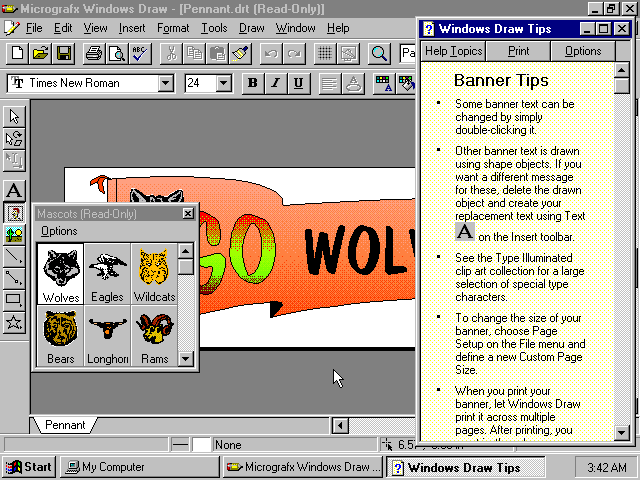Open a file with the Open folder icon
Image resolution: width=640 pixels, height=480 pixels.
point(40,53)
